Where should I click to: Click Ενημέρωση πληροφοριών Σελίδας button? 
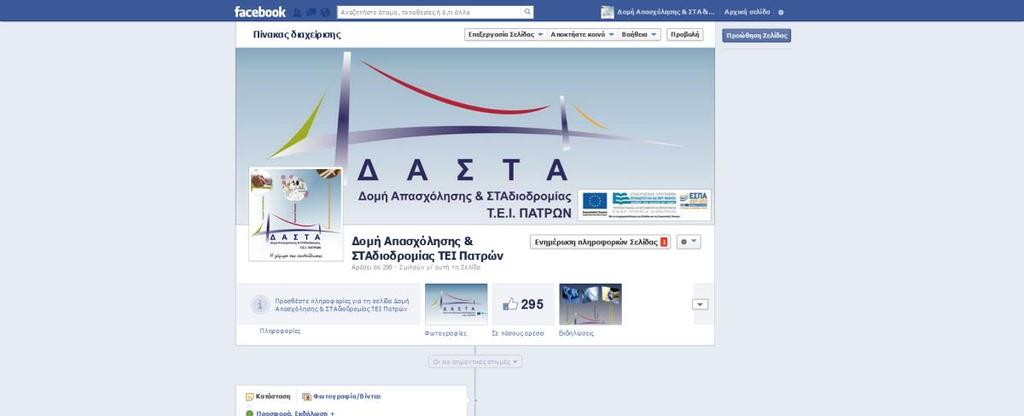[600, 242]
